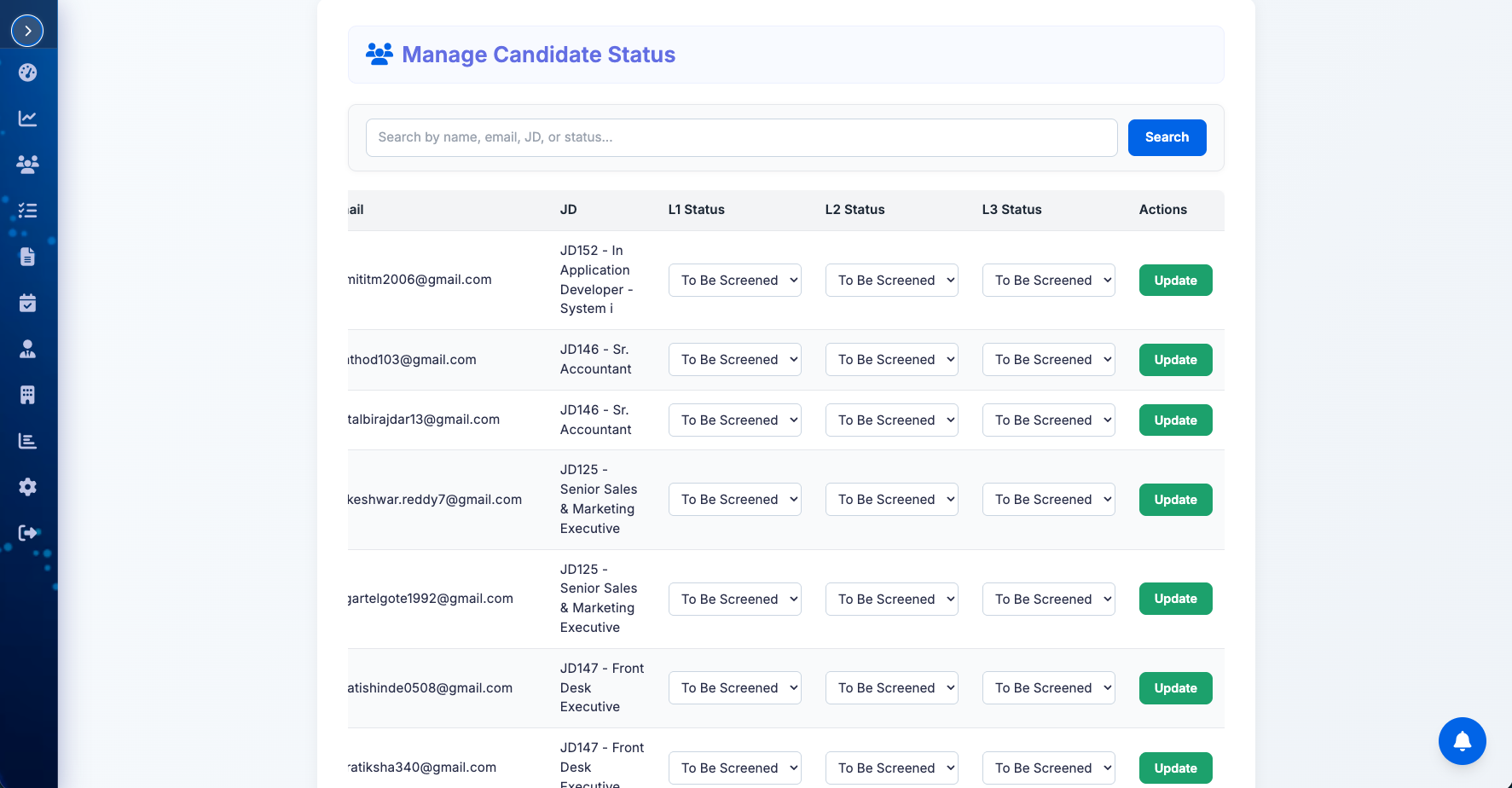Open the document file icon in sidebar
This screenshot has width=1512, height=788.
click(x=27, y=257)
